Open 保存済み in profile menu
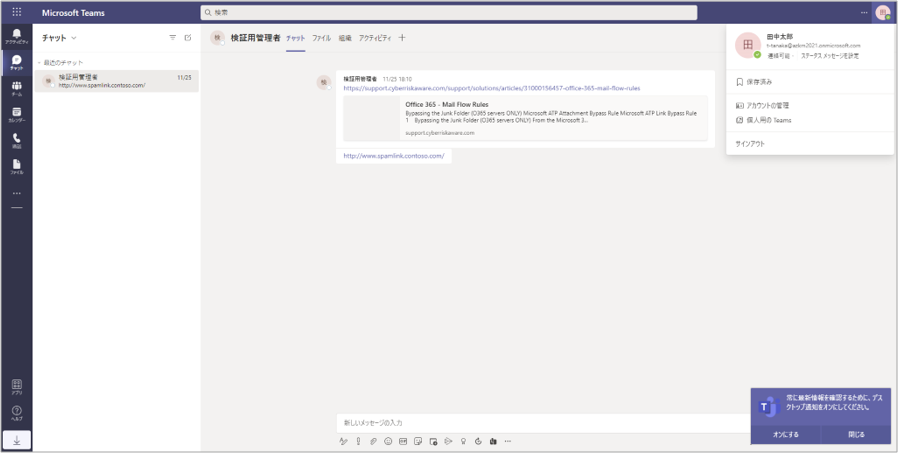Viewport: 898px width, 453px height. pyautogui.click(x=809, y=82)
